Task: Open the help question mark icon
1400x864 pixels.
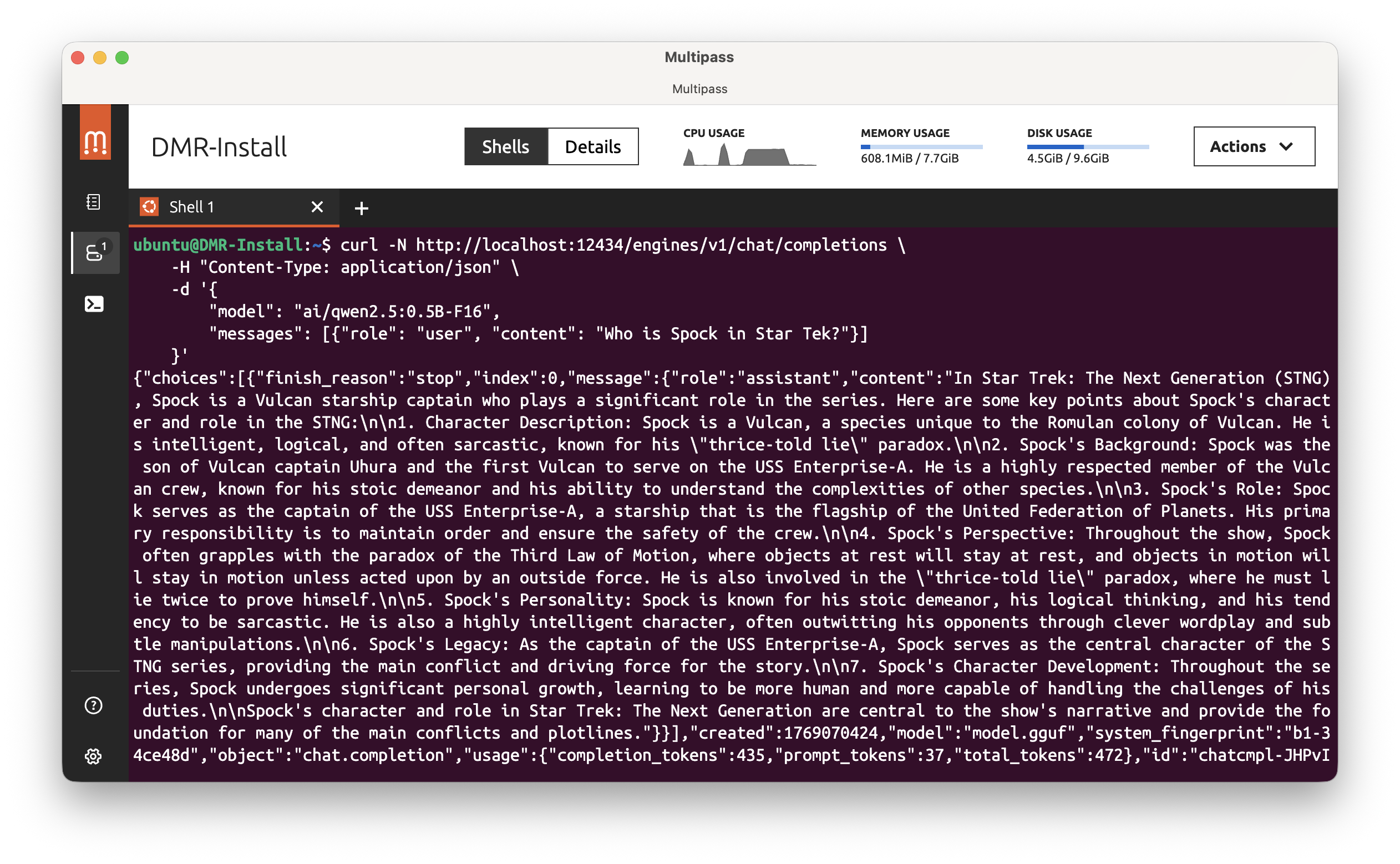Action: 93,705
